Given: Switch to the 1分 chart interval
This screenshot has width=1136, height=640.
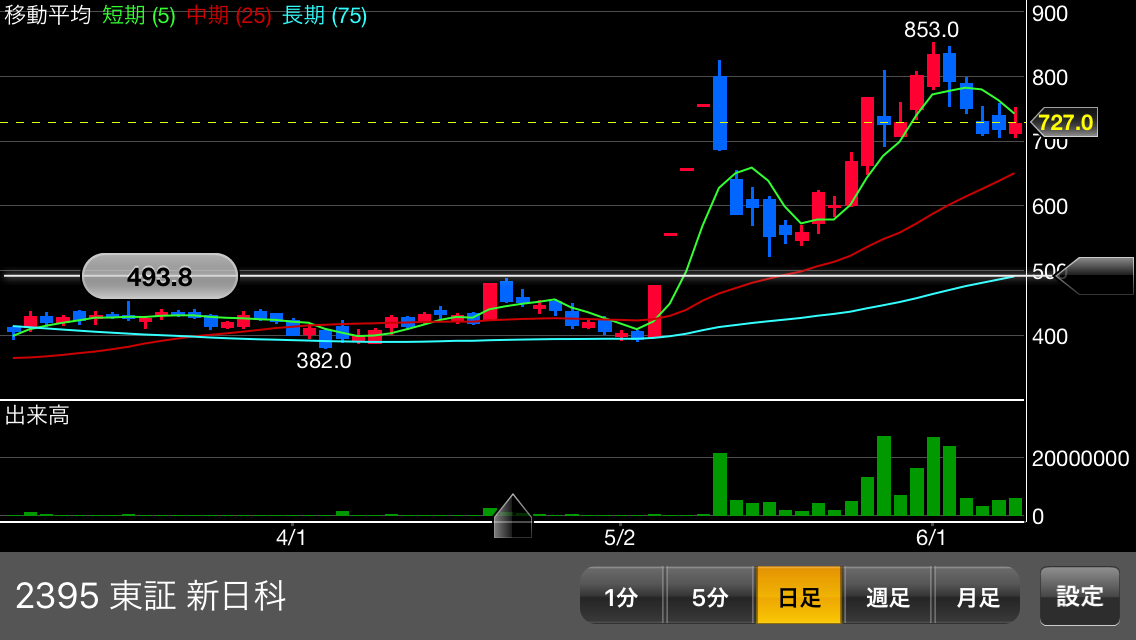Looking at the screenshot, I should (621, 596).
